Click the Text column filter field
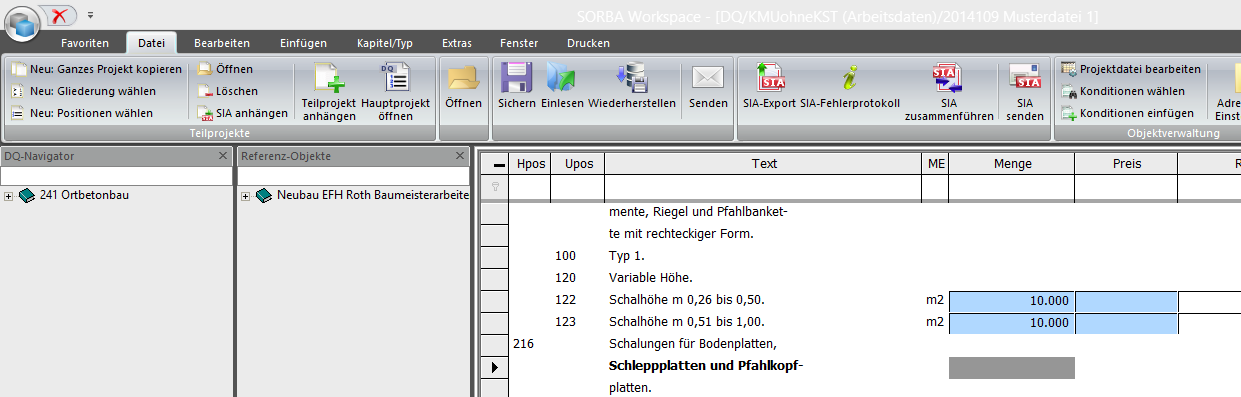 coord(764,186)
